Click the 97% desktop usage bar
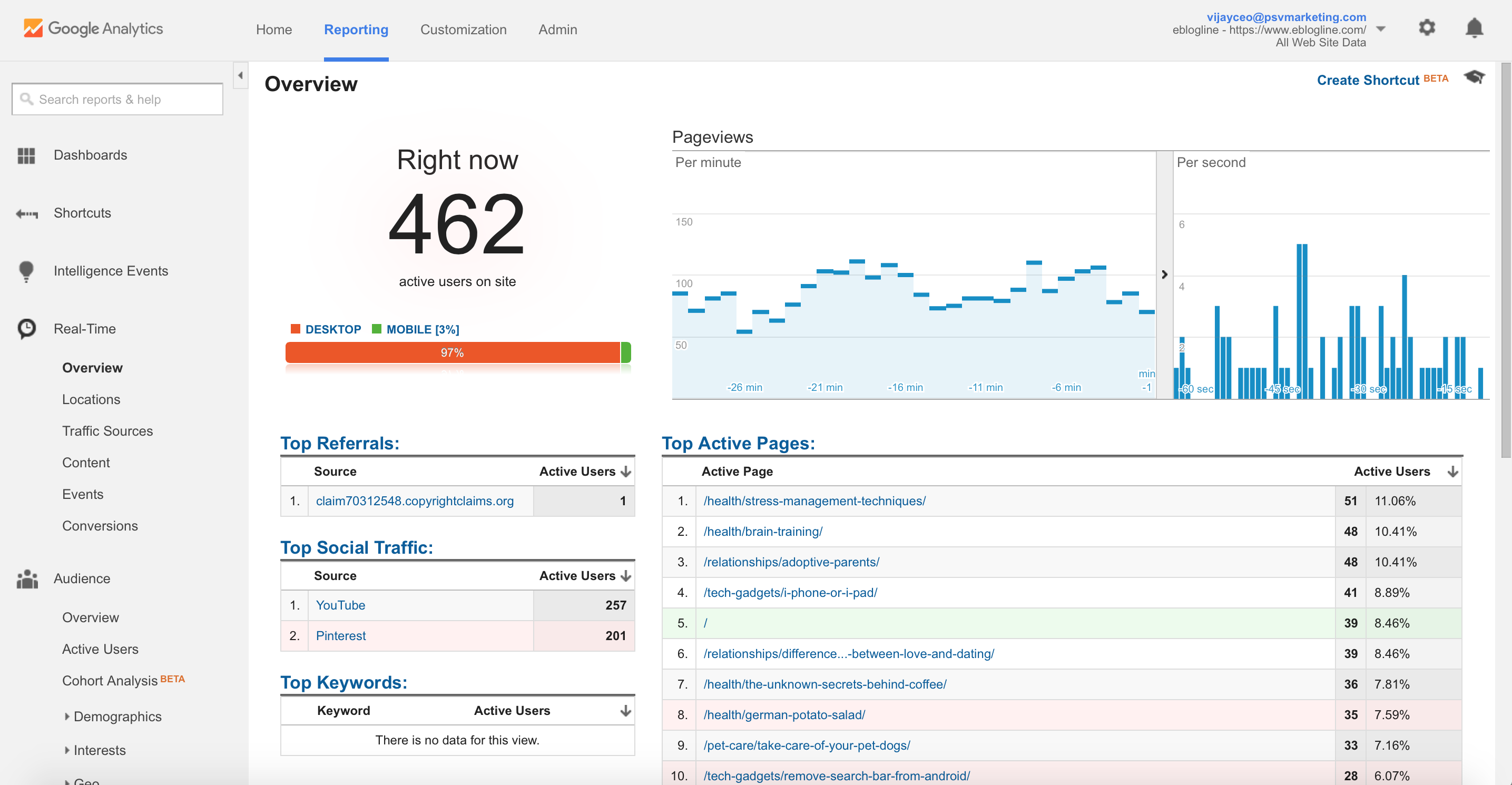1512x785 pixels. (452, 352)
